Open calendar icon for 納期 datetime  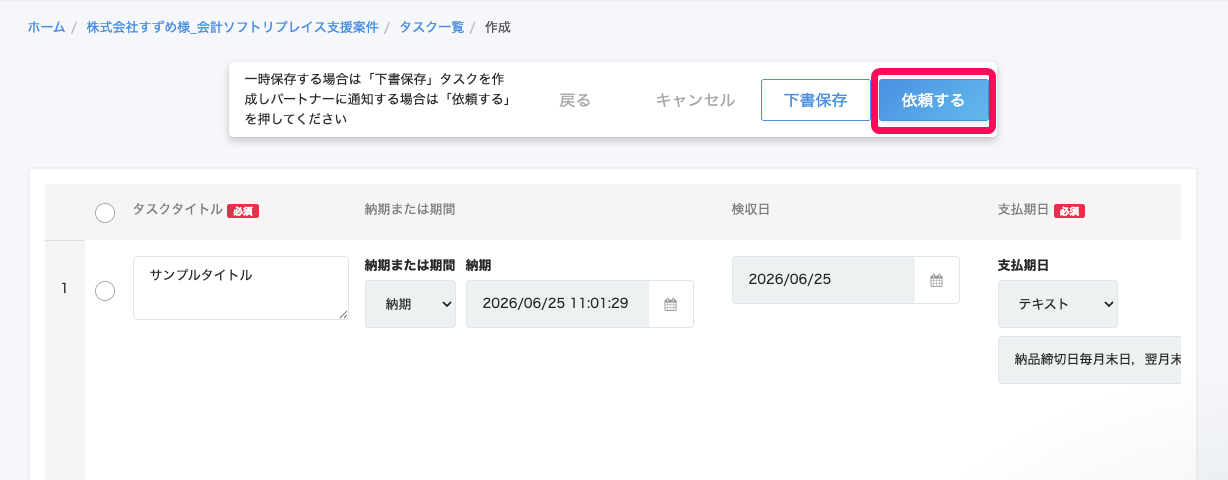click(671, 304)
